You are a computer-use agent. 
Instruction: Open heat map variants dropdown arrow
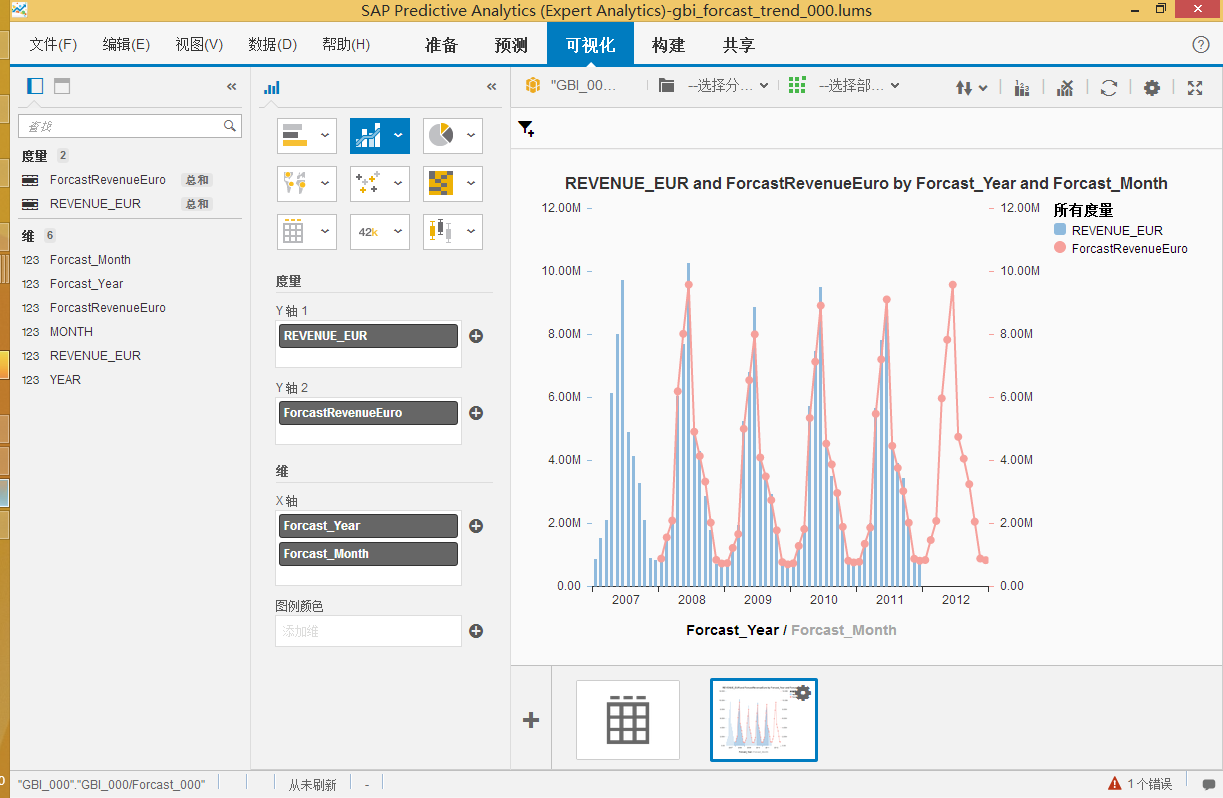(471, 183)
